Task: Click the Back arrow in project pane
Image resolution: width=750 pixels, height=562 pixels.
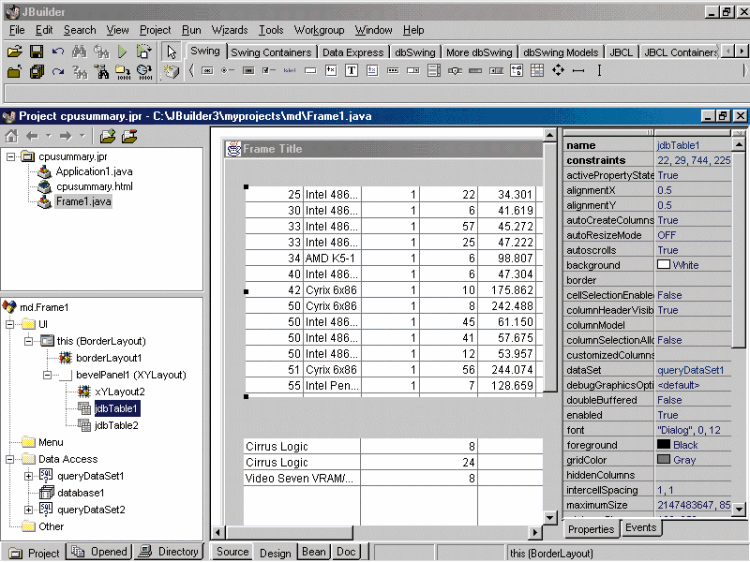Action: pyautogui.click(x=32, y=136)
